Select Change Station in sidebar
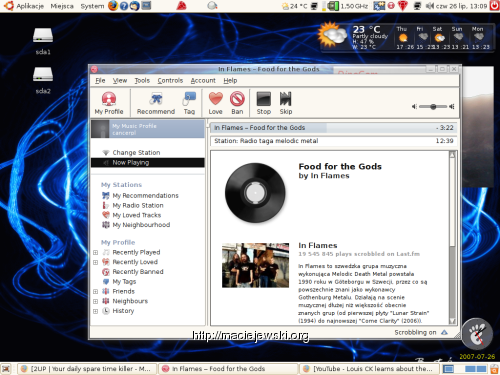 coord(147,152)
